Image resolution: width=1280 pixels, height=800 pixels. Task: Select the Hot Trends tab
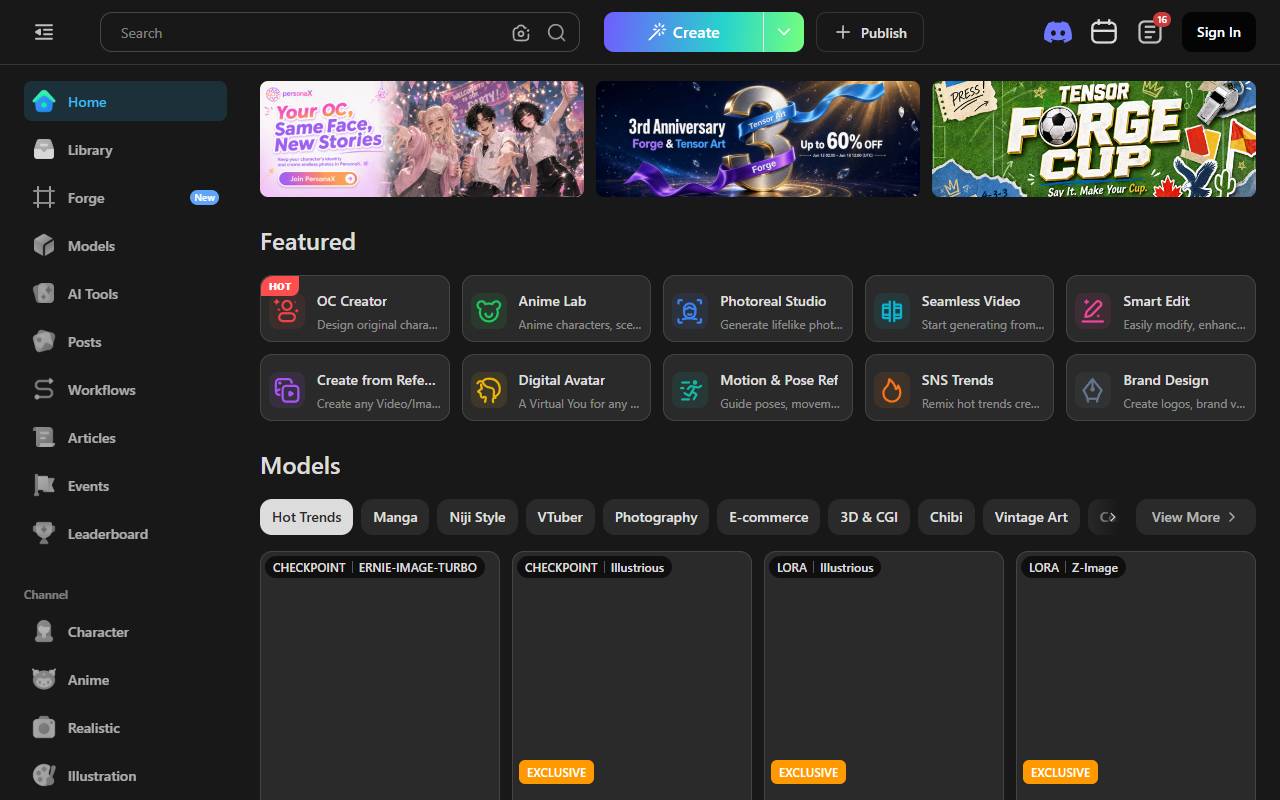(x=306, y=517)
